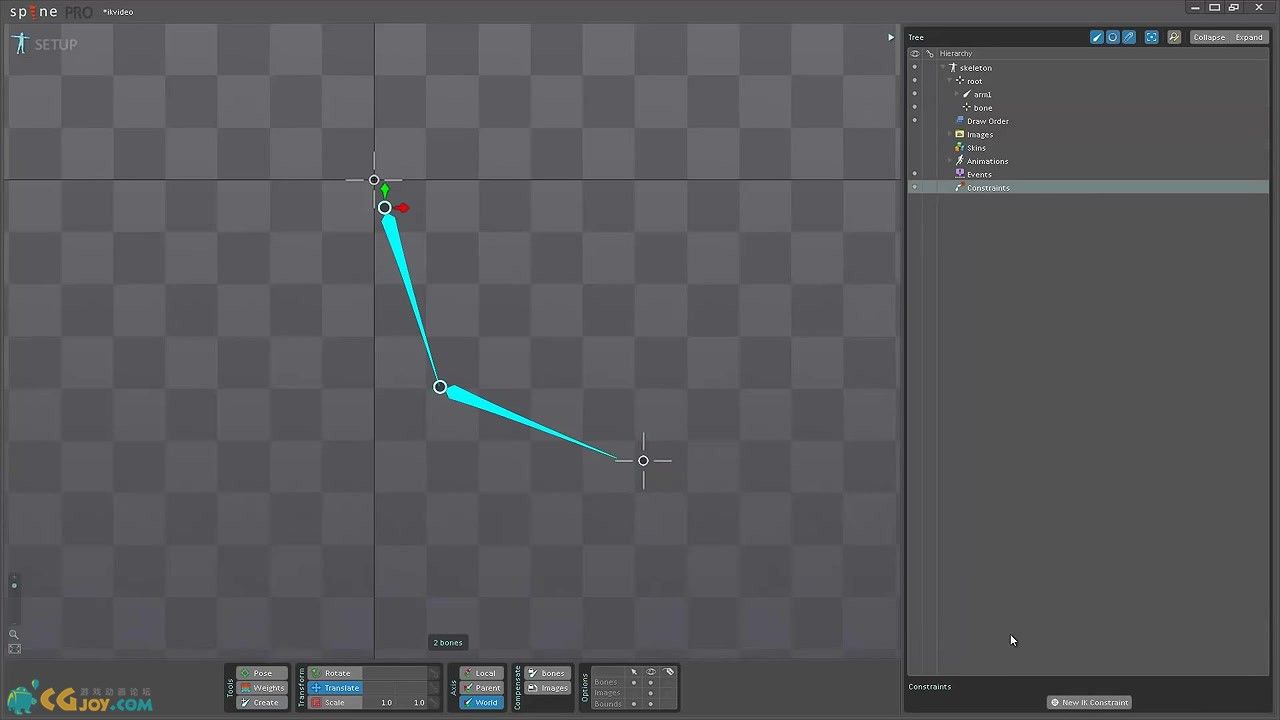Viewport: 1280px width, 720px height.
Task: Select Constraints node in tree
Action: [988, 188]
